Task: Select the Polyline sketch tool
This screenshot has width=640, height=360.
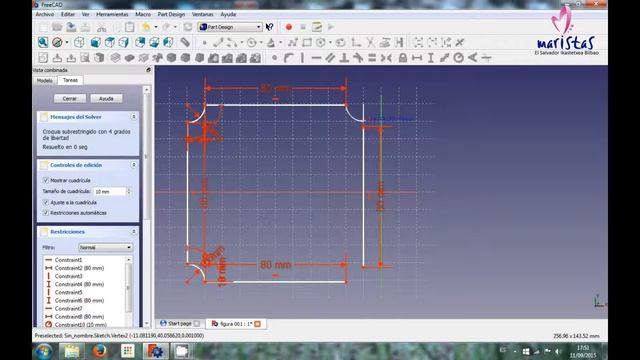Action: pyautogui.click(x=293, y=42)
